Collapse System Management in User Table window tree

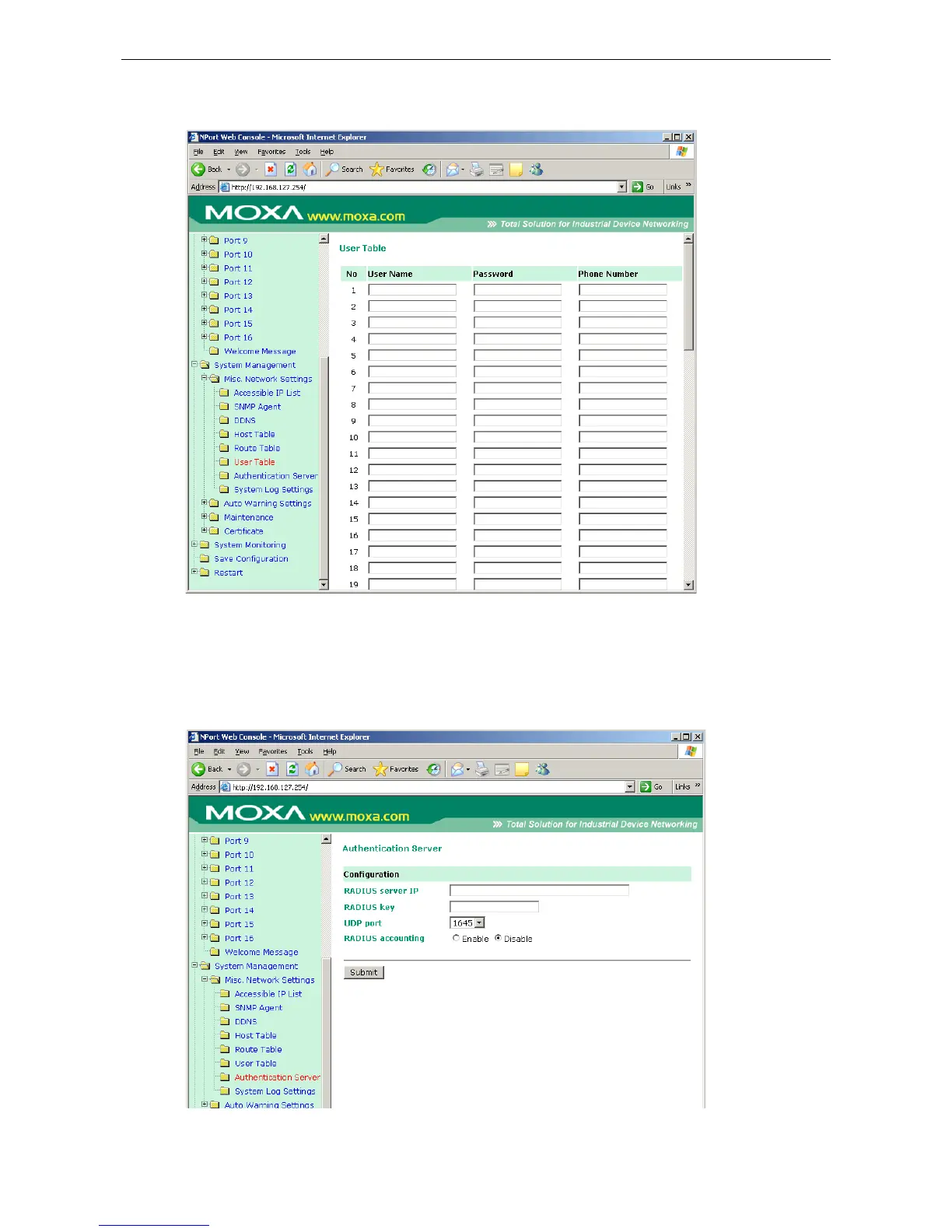point(194,364)
